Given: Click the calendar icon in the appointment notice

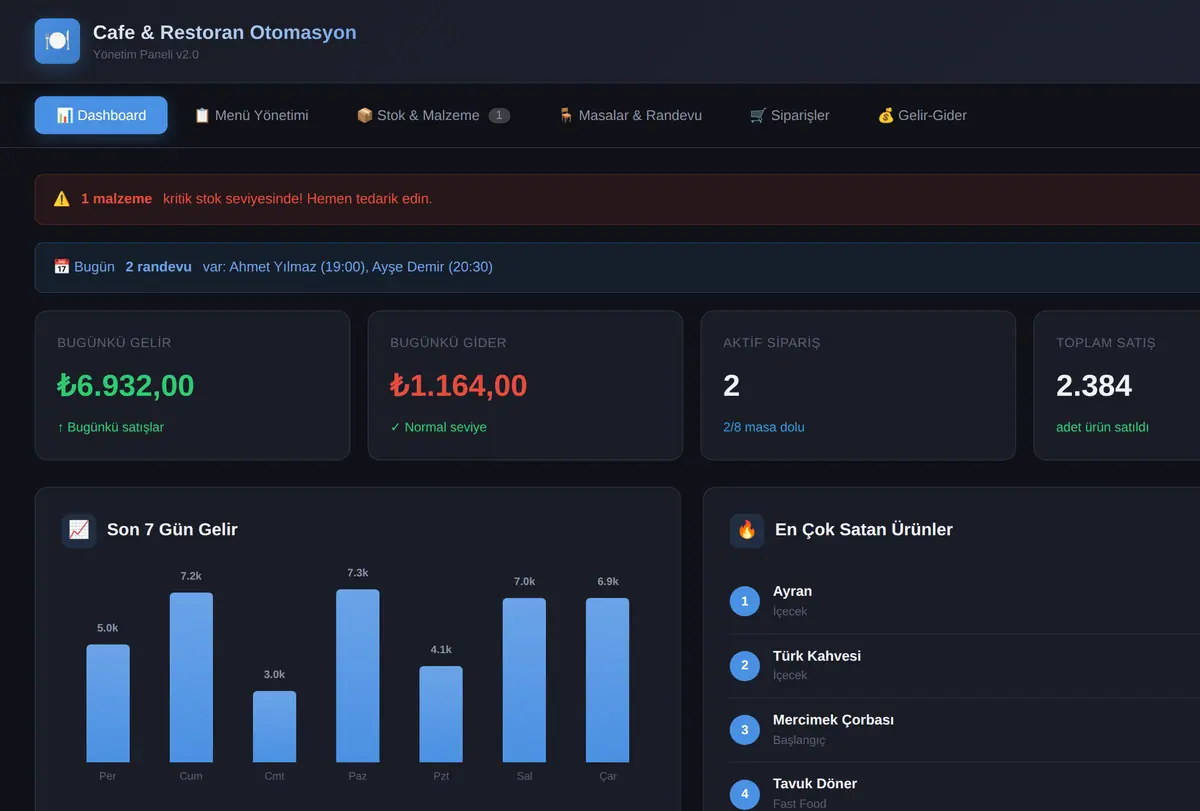Looking at the screenshot, I should 61,267.
